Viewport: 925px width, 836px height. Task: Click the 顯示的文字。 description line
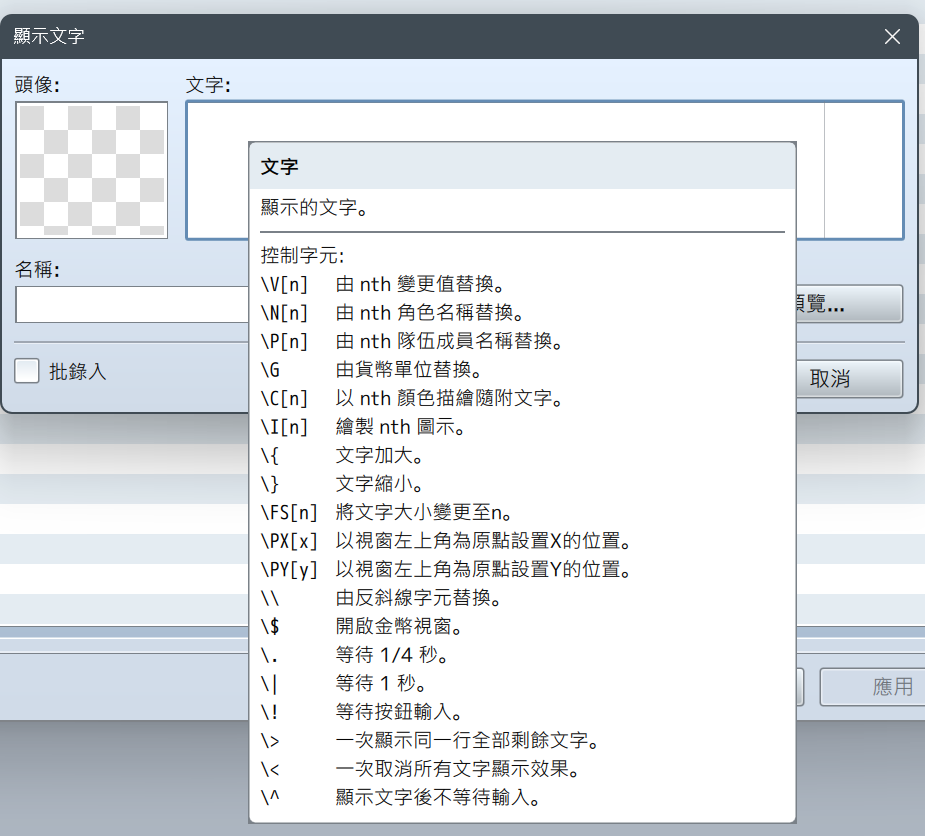[x=315, y=208]
